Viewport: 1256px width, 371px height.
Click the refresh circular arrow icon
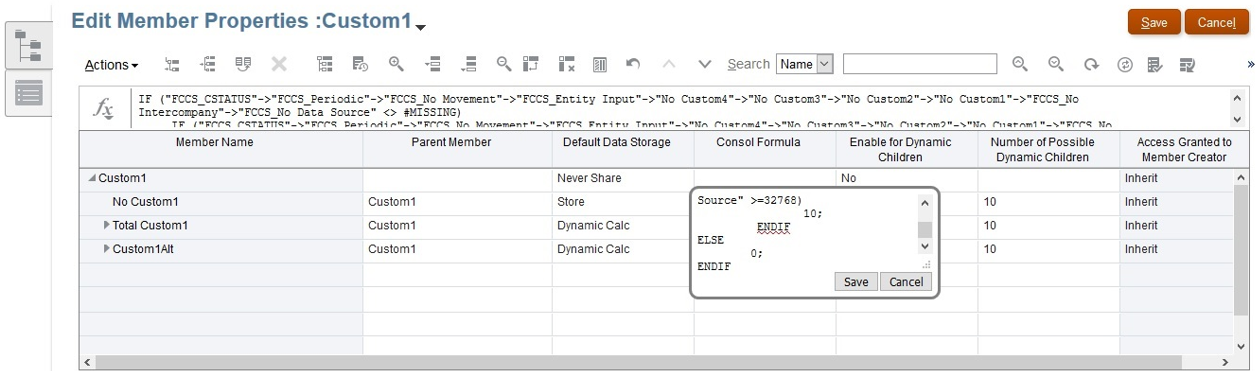pyautogui.click(x=1091, y=64)
